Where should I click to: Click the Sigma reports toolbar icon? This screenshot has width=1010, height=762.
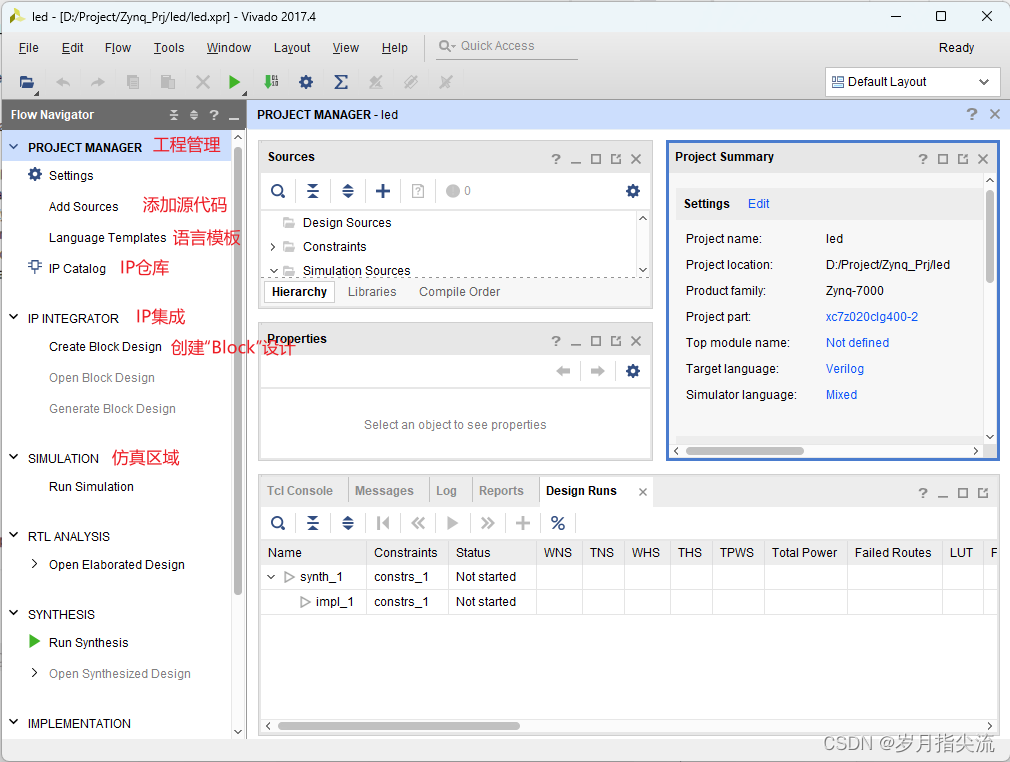(x=341, y=82)
